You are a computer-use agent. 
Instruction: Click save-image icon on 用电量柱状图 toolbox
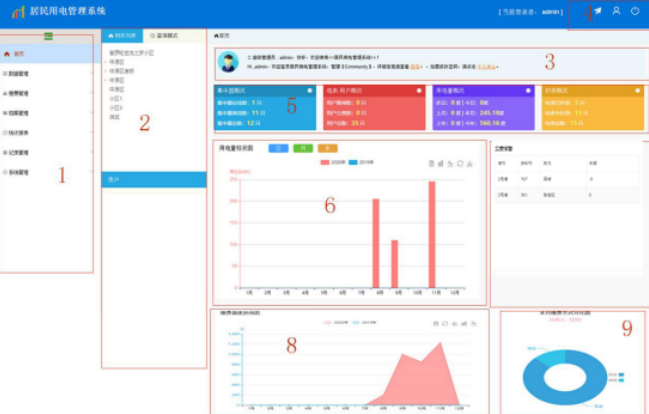tap(469, 164)
